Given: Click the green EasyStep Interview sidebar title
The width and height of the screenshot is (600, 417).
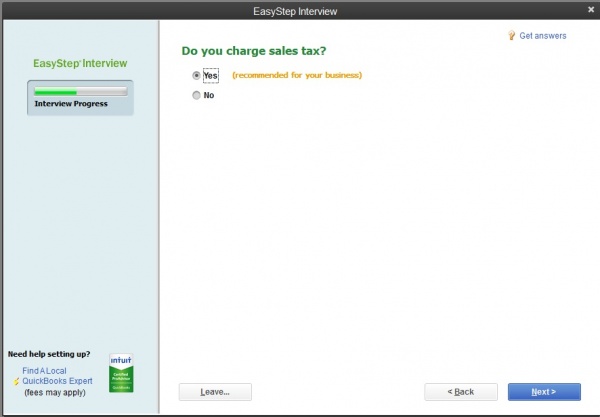Looking at the screenshot, I should click(80, 63).
